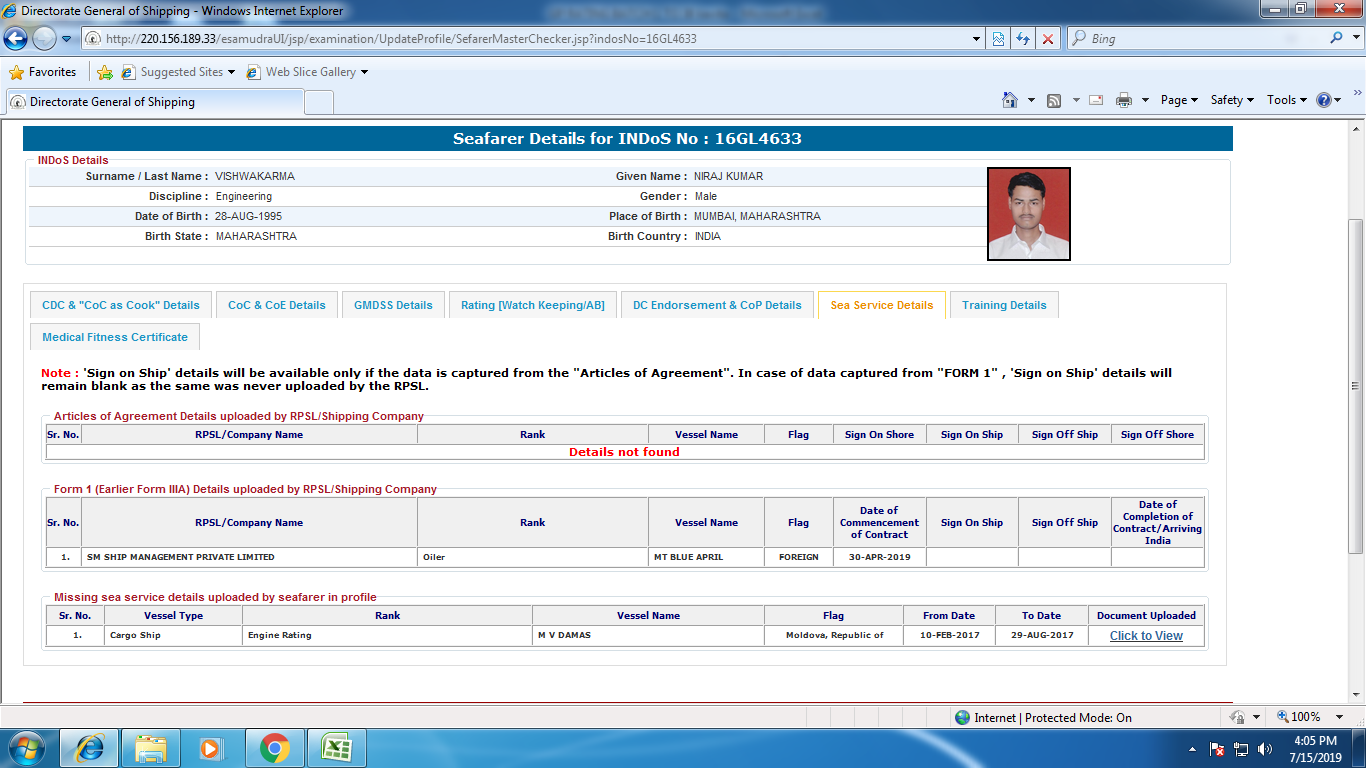The height and width of the screenshot is (768, 1366).
Task: Expand the Page dropdown menu
Action: 1179,100
